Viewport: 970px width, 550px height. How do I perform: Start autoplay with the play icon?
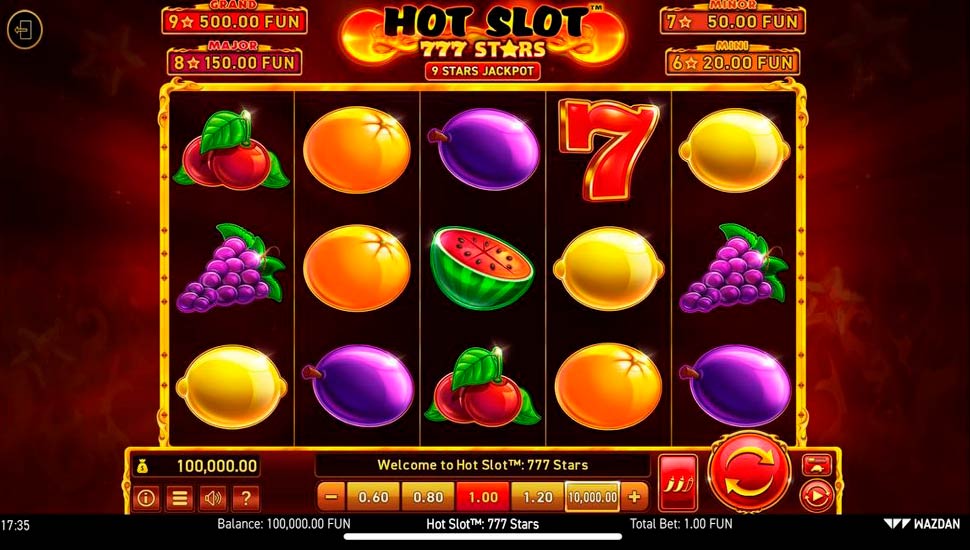pyautogui.click(x=817, y=496)
